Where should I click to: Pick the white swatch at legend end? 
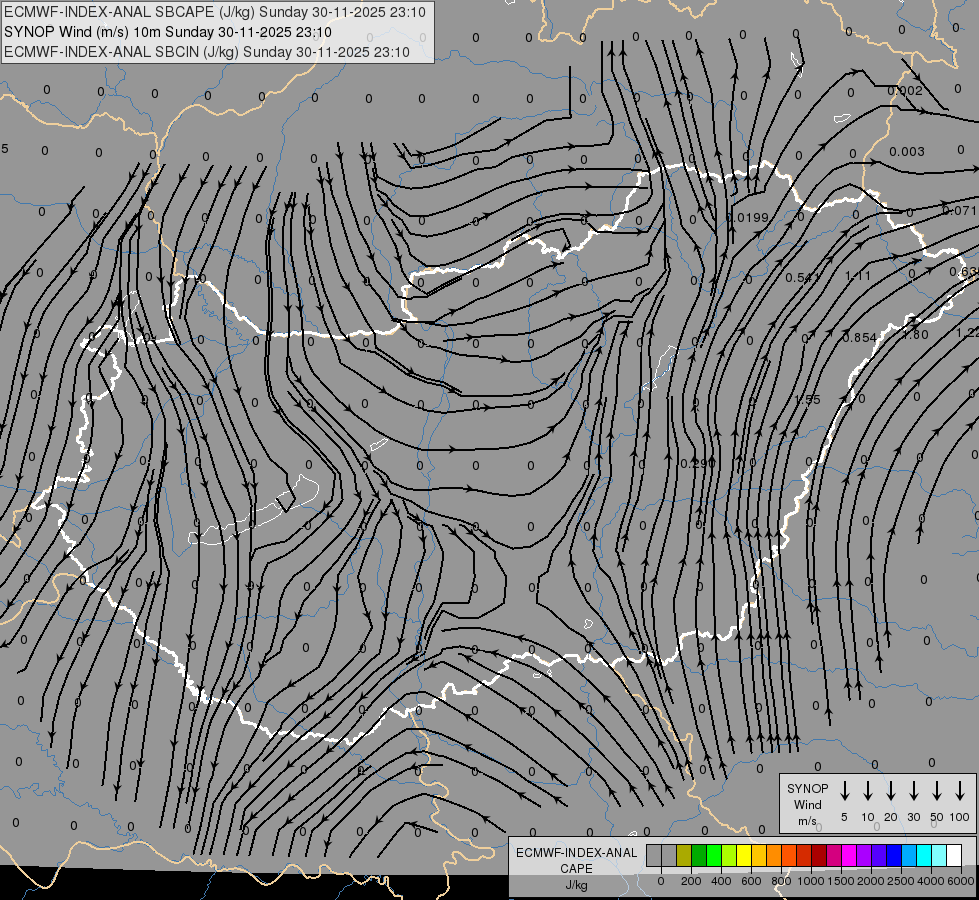point(953,855)
